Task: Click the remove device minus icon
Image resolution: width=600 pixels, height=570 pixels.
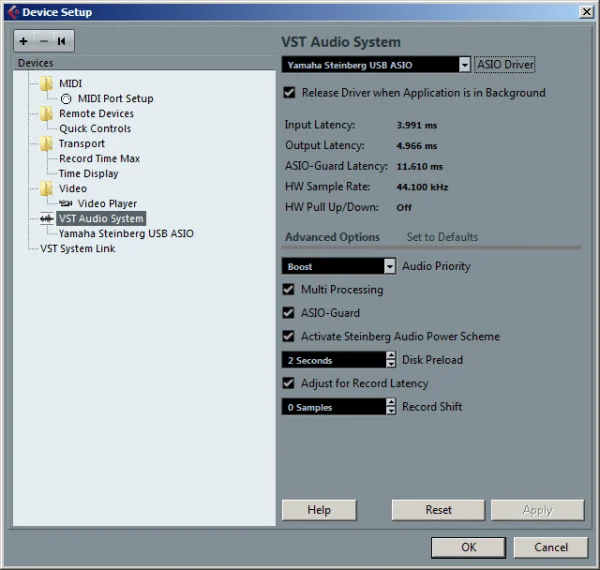Action: click(44, 41)
